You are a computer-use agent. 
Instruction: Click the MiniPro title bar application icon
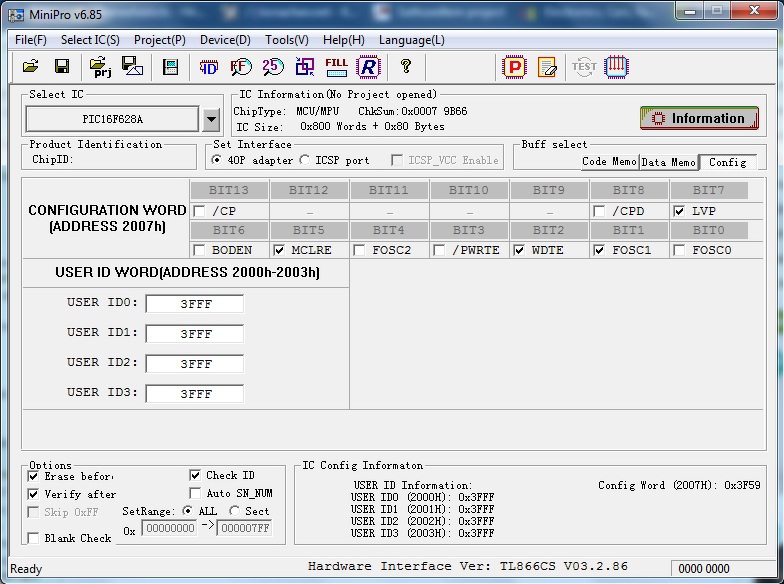[16, 14]
